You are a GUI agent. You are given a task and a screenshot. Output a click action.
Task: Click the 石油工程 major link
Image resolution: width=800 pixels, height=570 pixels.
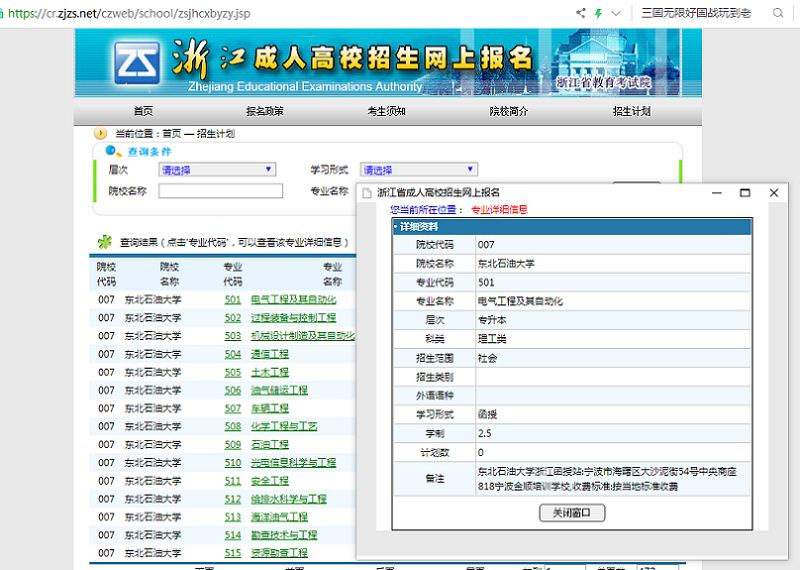[270, 444]
